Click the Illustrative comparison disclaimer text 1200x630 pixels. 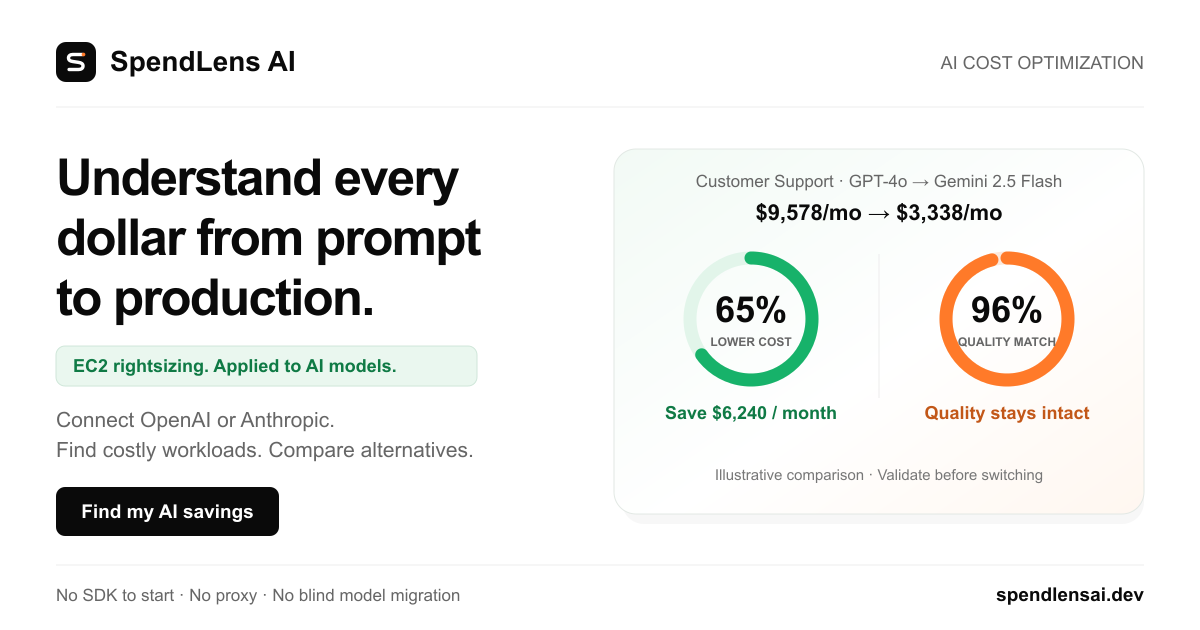pos(879,475)
